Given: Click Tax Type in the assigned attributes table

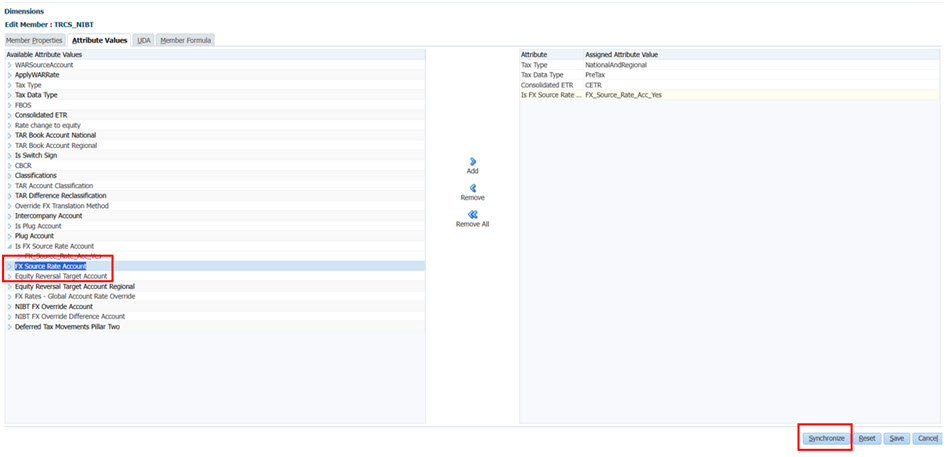Looking at the screenshot, I should [534, 65].
